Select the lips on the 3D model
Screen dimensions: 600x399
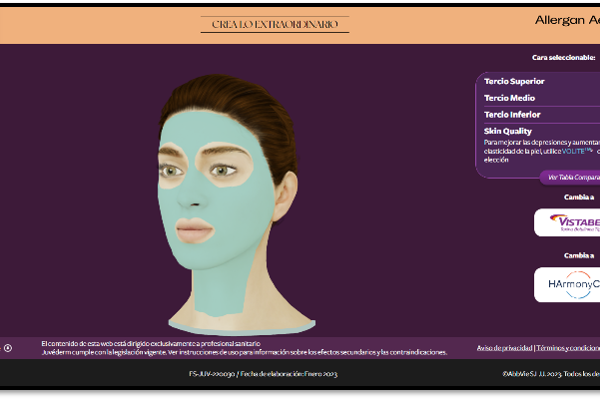[194, 230]
